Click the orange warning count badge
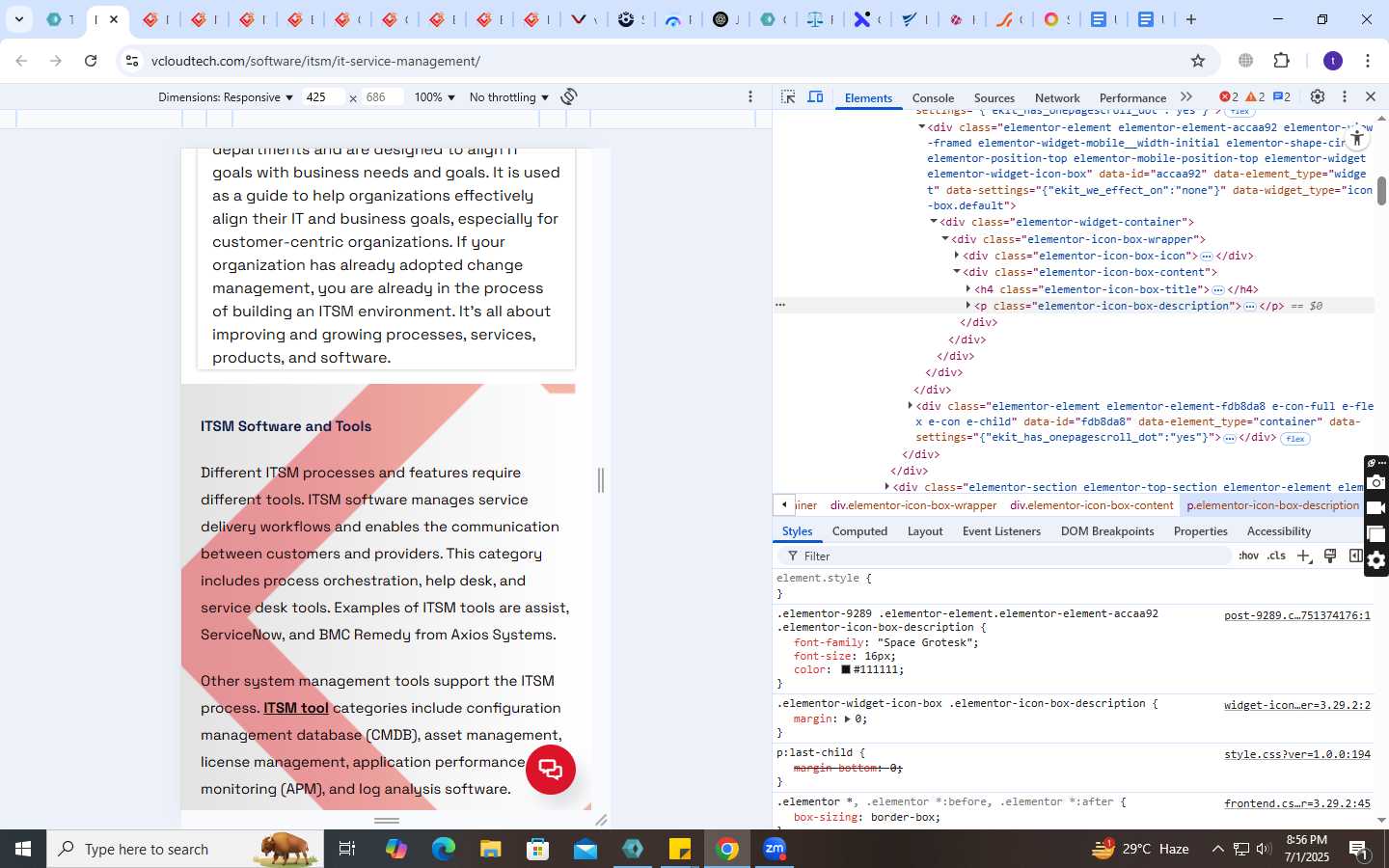 coord(1255,96)
